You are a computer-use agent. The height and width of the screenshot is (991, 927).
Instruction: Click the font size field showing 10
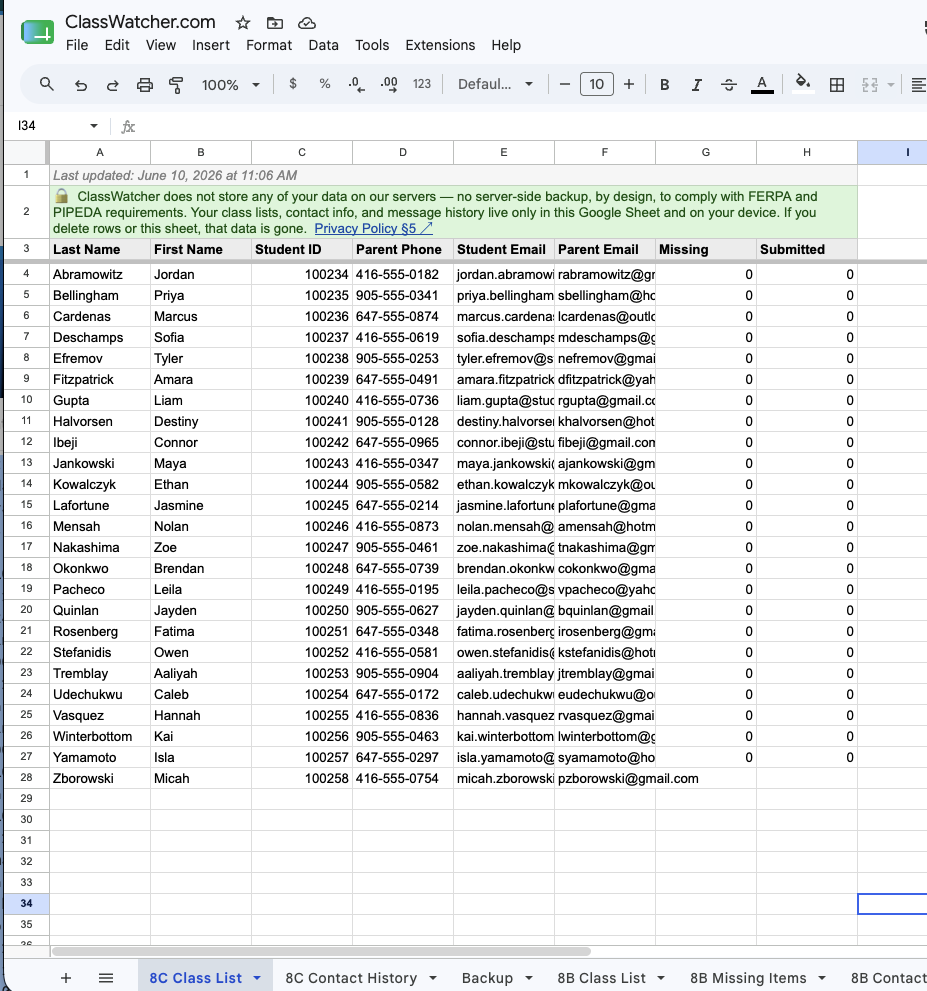click(597, 84)
